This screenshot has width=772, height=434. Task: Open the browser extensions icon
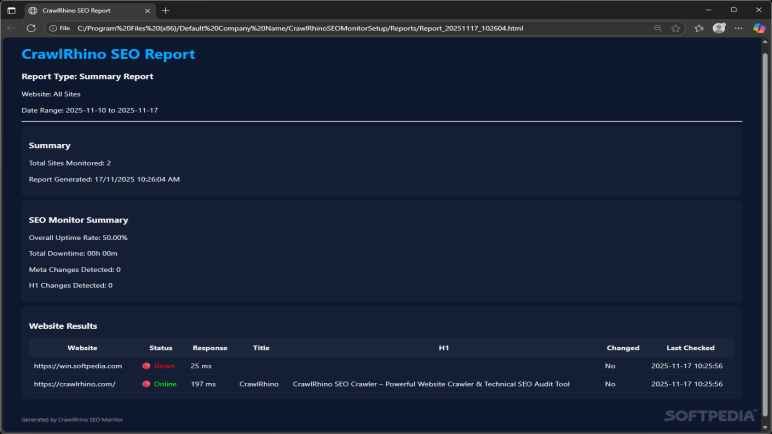point(699,28)
